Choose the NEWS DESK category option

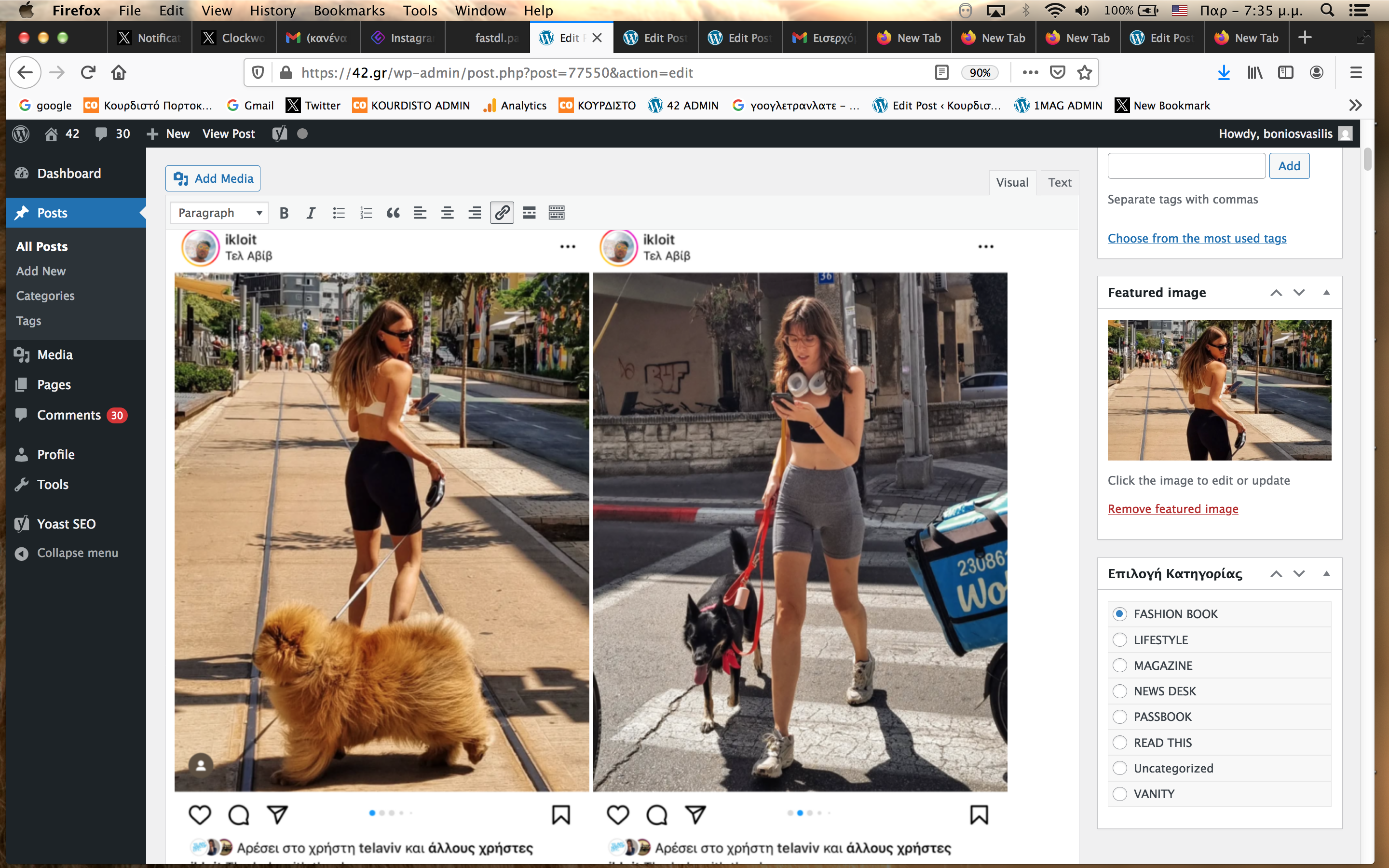tap(1119, 691)
